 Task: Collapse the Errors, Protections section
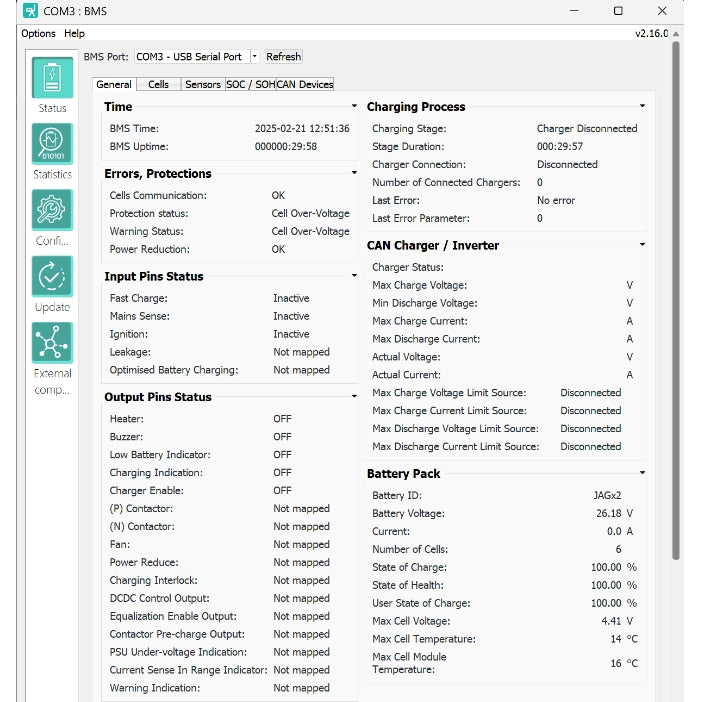(x=354, y=173)
